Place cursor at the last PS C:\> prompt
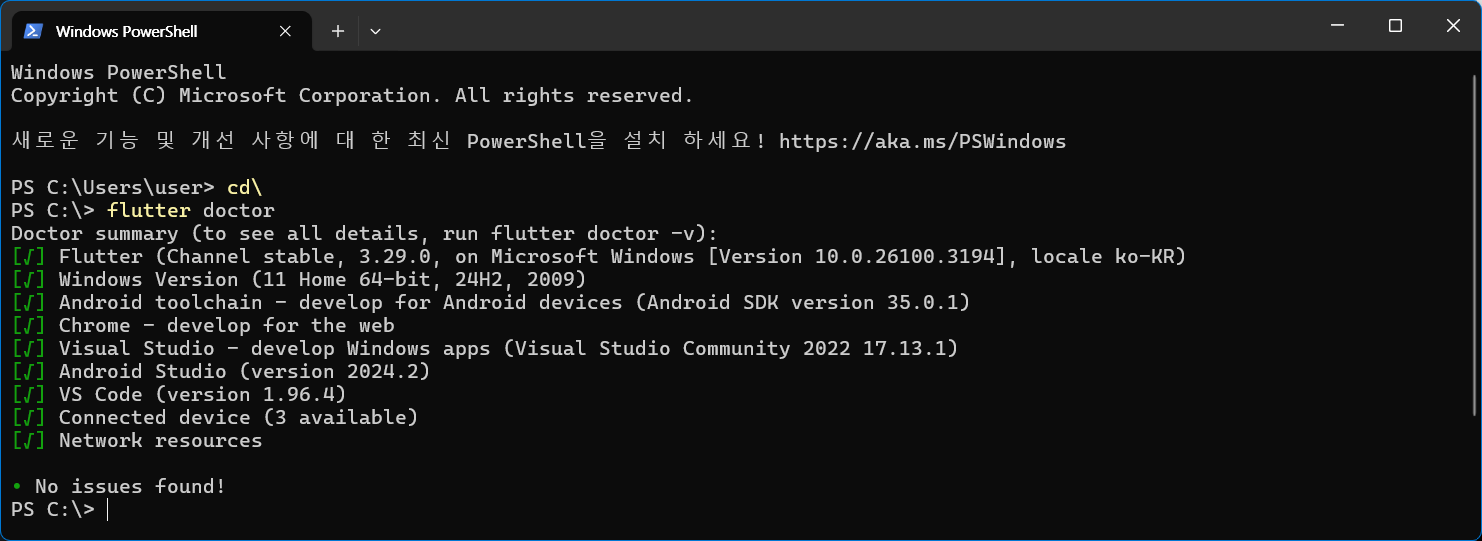Image resolution: width=1482 pixels, height=541 pixels. (x=107, y=510)
